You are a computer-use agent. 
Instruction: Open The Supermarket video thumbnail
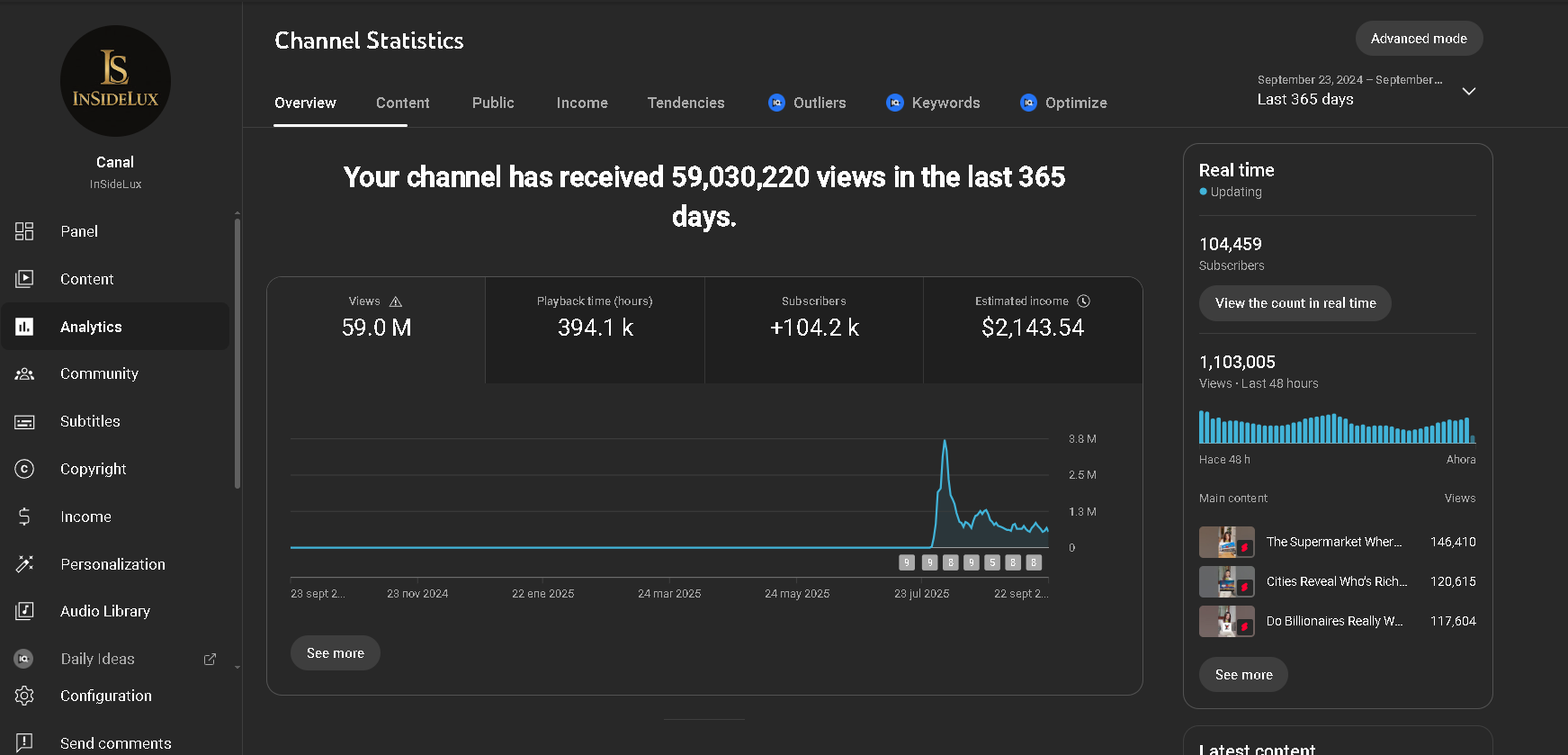click(x=1226, y=542)
